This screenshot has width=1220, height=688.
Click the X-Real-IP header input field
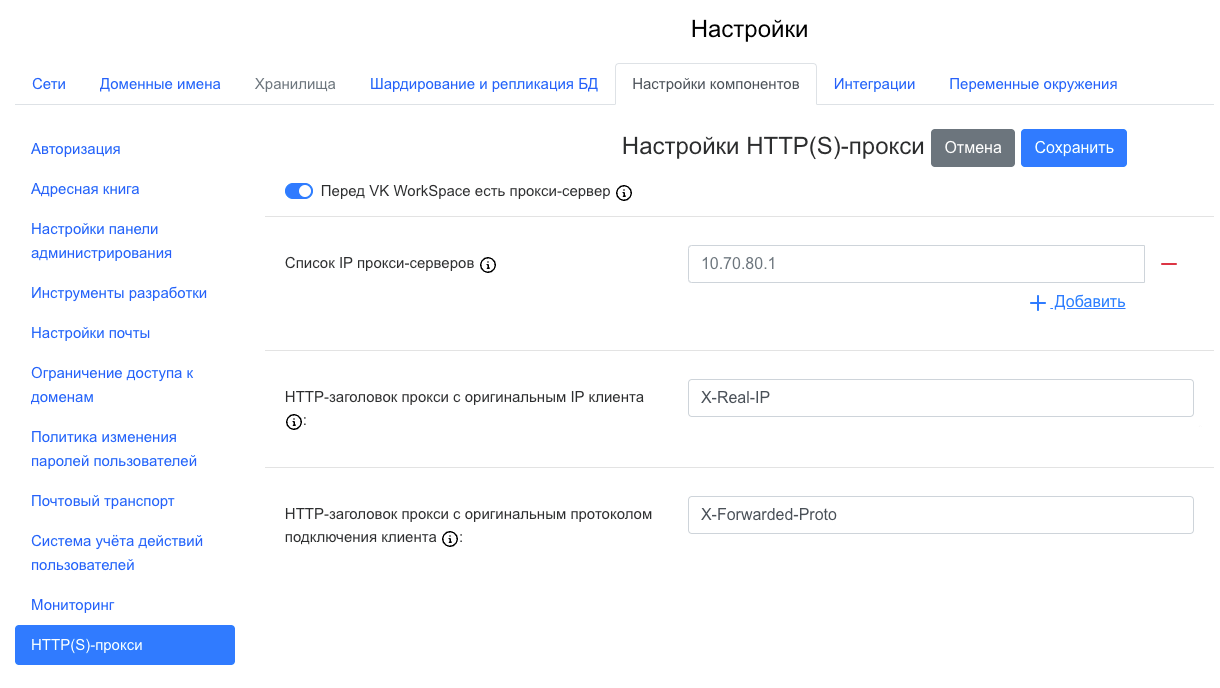(940, 398)
